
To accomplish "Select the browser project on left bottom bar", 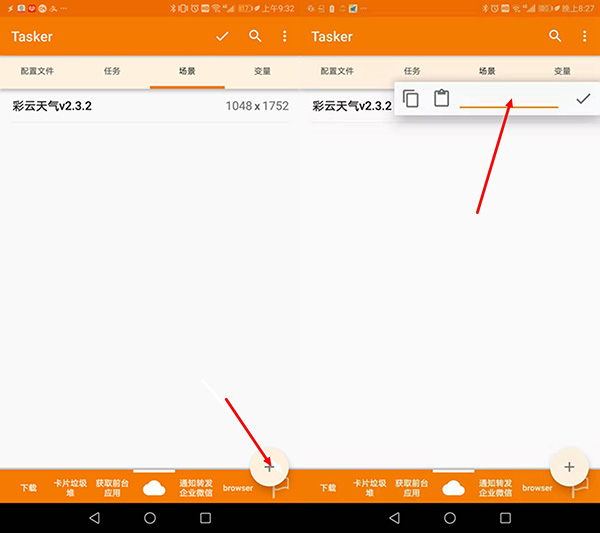I will tap(237, 488).
